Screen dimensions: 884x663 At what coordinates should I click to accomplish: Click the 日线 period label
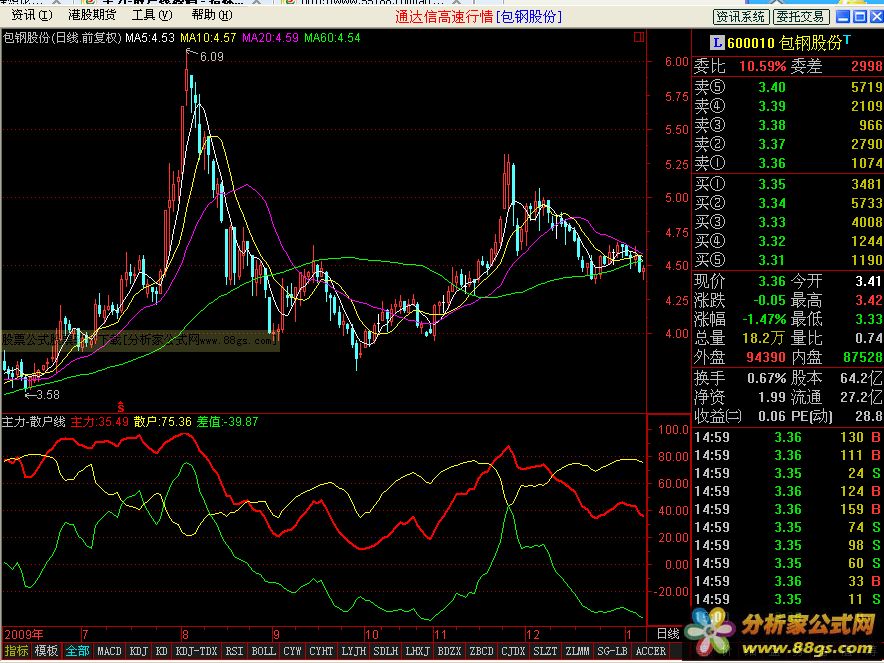669,634
